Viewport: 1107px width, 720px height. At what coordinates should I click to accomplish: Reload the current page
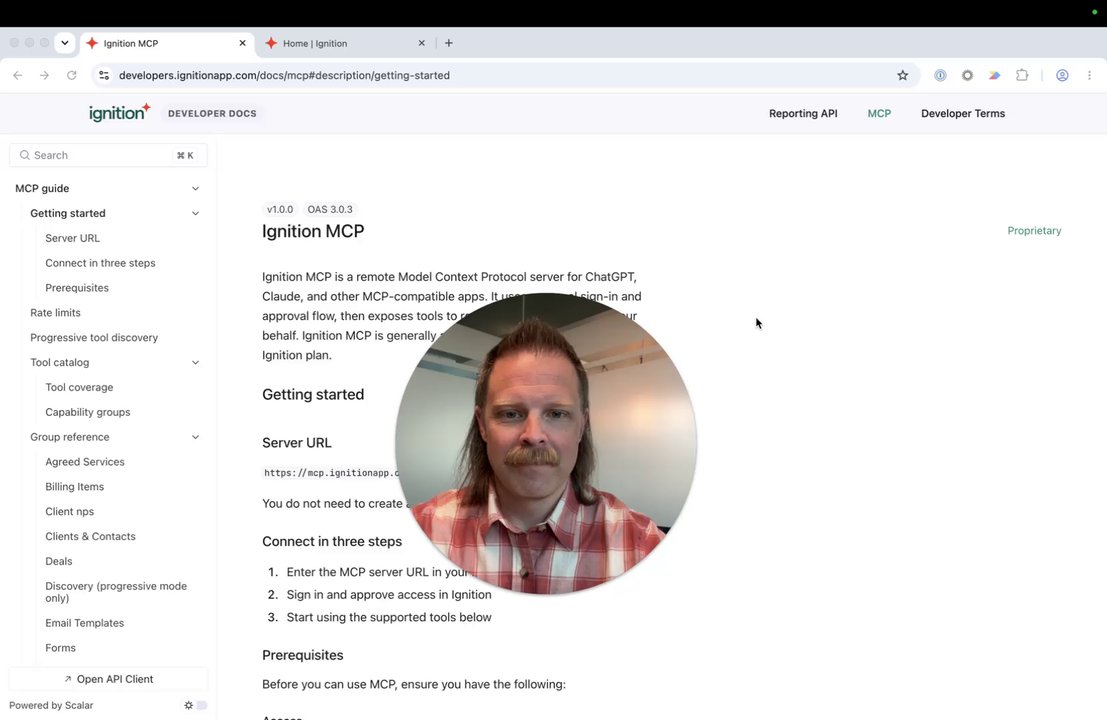point(71,76)
